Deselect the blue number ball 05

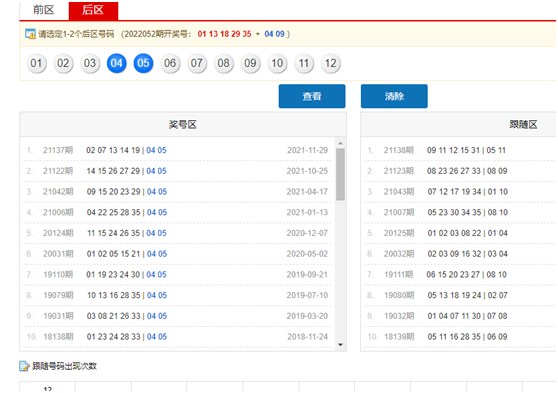coord(143,63)
